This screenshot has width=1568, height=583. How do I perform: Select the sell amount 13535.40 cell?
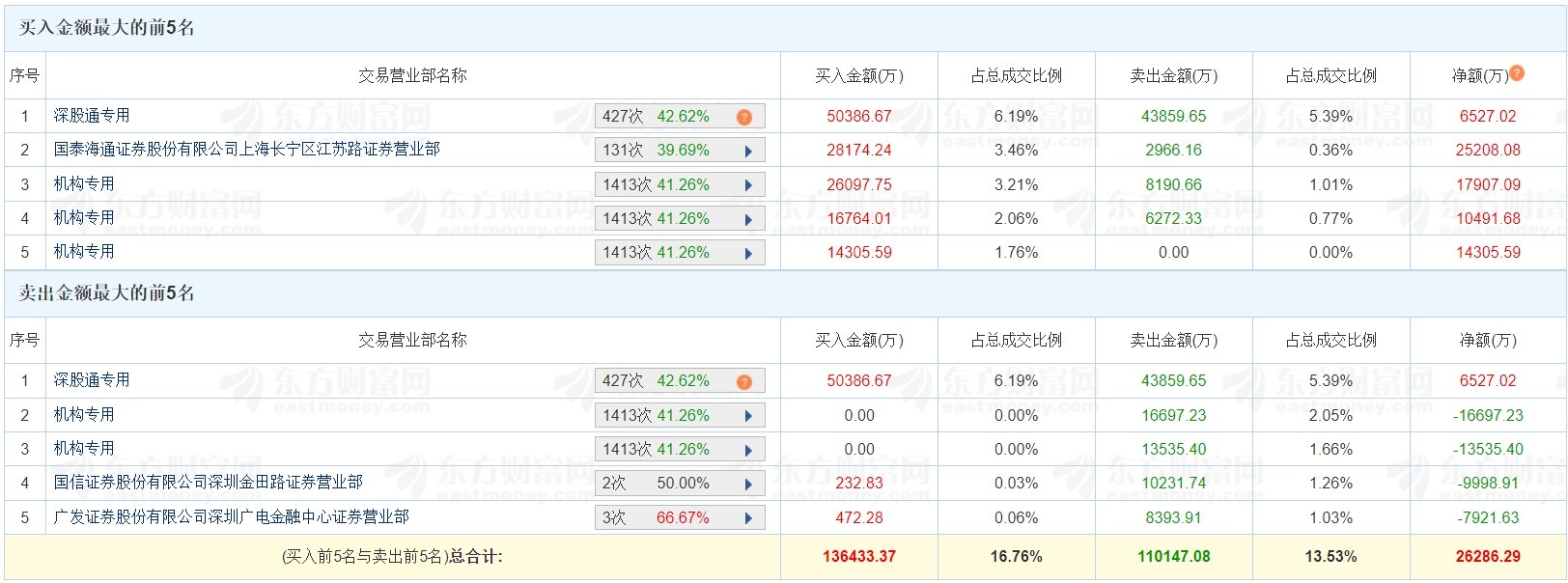click(x=1174, y=449)
